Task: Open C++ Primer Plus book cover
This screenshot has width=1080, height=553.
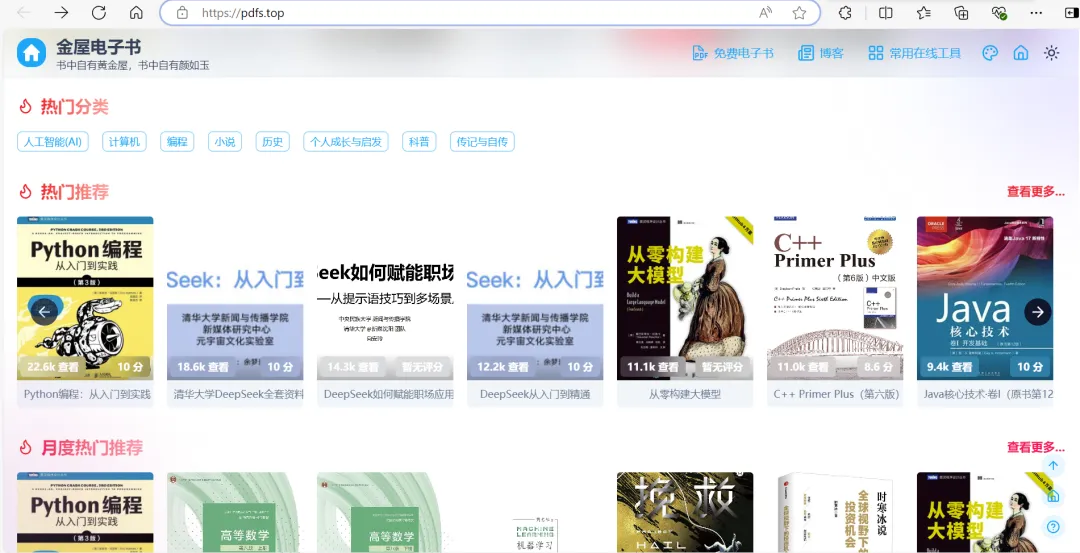Action: point(835,298)
